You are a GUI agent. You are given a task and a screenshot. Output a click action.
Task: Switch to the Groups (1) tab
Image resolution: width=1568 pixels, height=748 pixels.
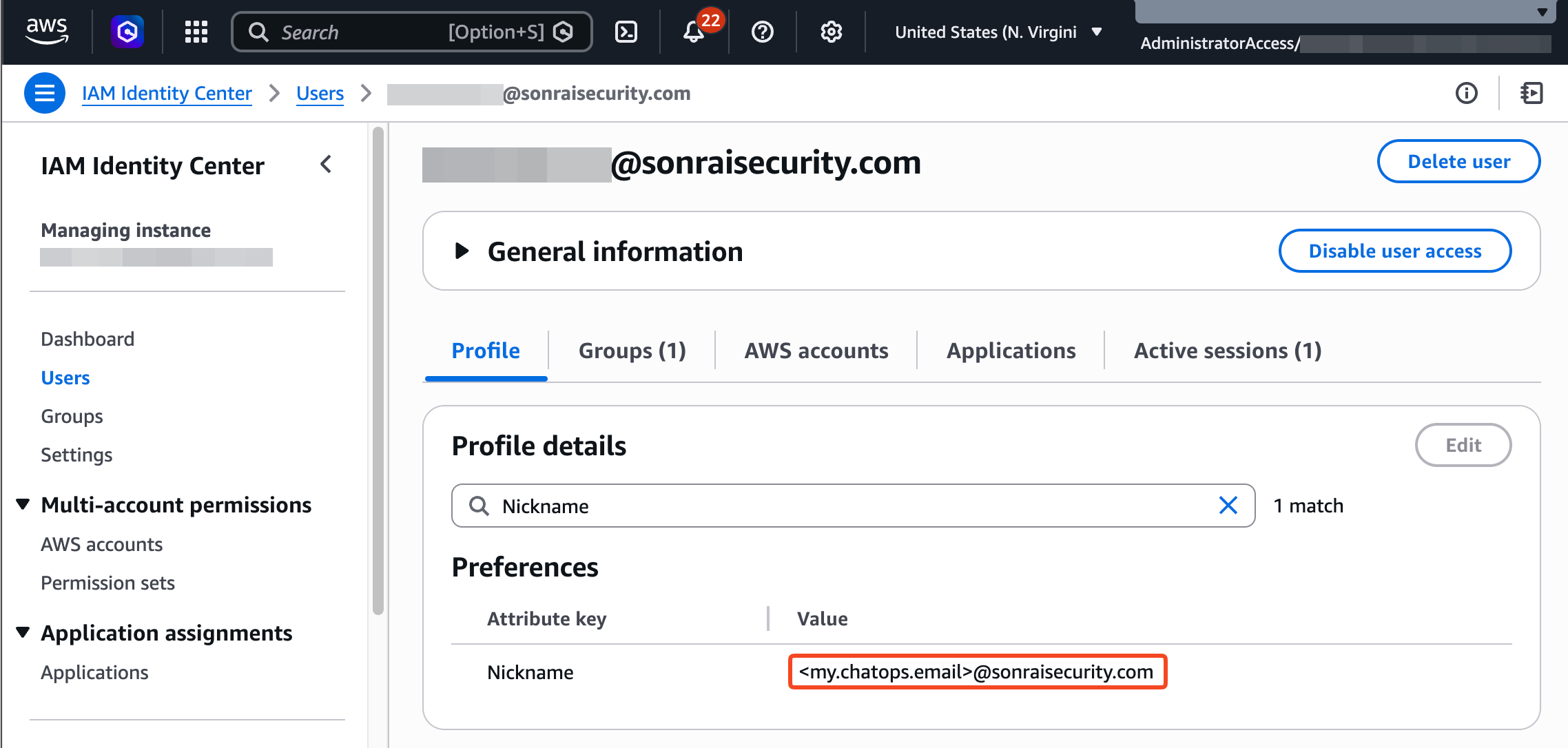pyautogui.click(x=632, y=351)
